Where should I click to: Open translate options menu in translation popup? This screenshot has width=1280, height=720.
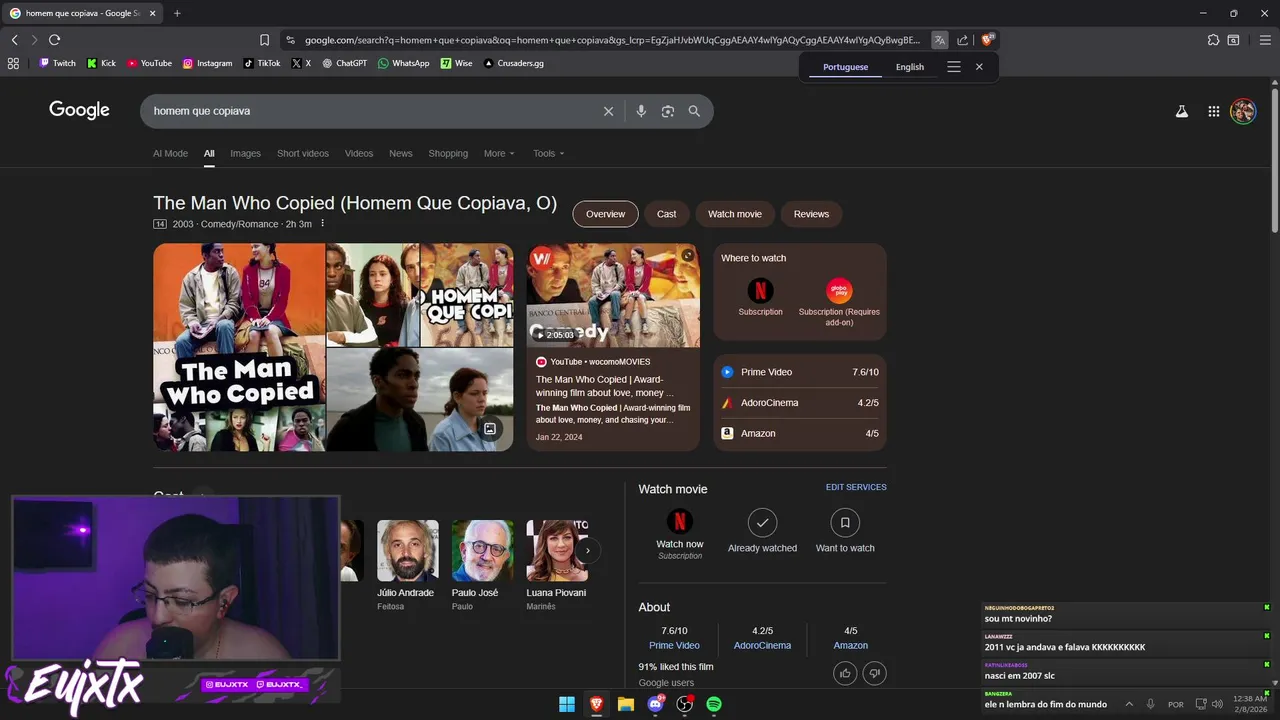954,67
